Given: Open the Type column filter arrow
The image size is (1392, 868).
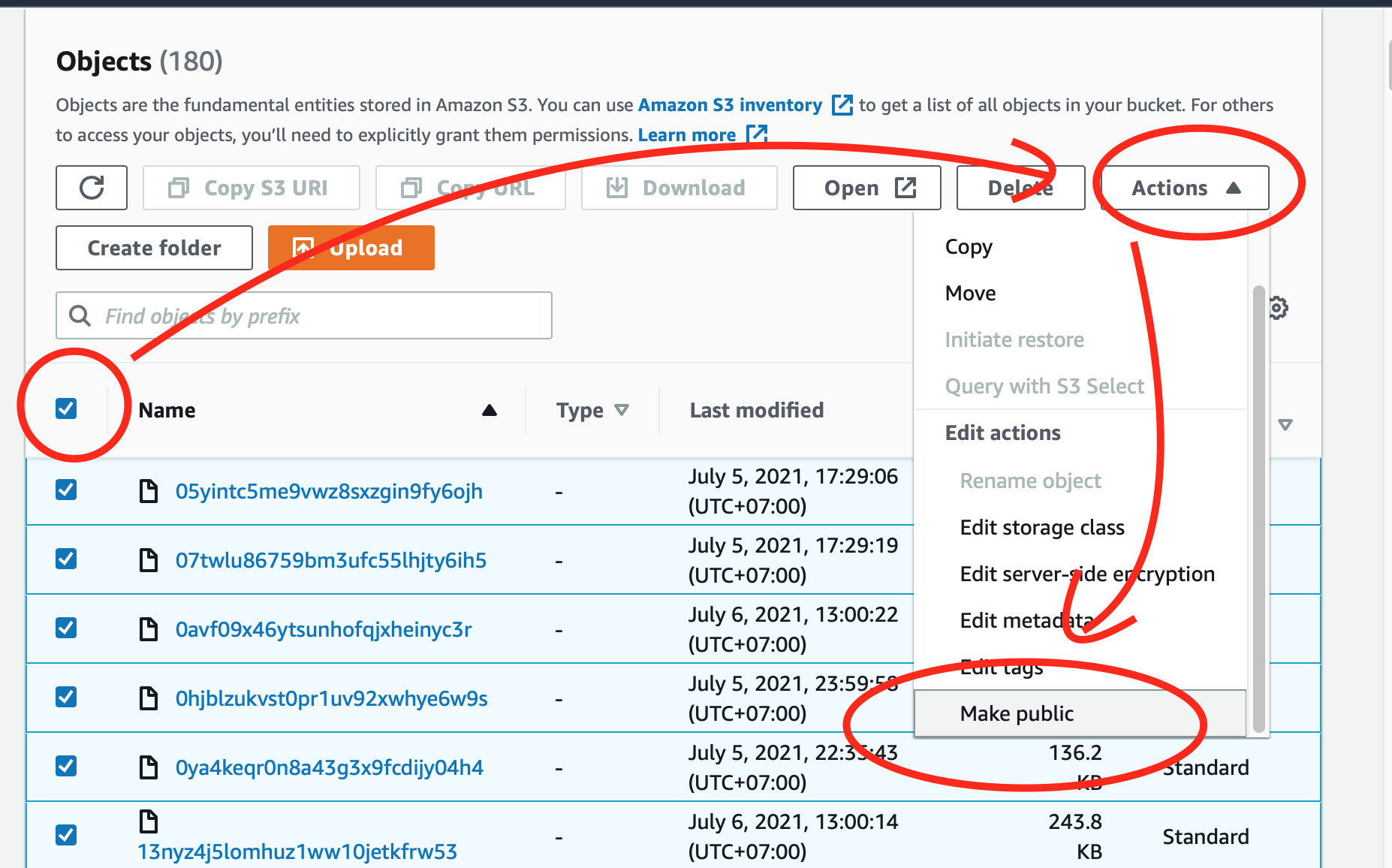Looking at the screenshot, I should 622,410.
